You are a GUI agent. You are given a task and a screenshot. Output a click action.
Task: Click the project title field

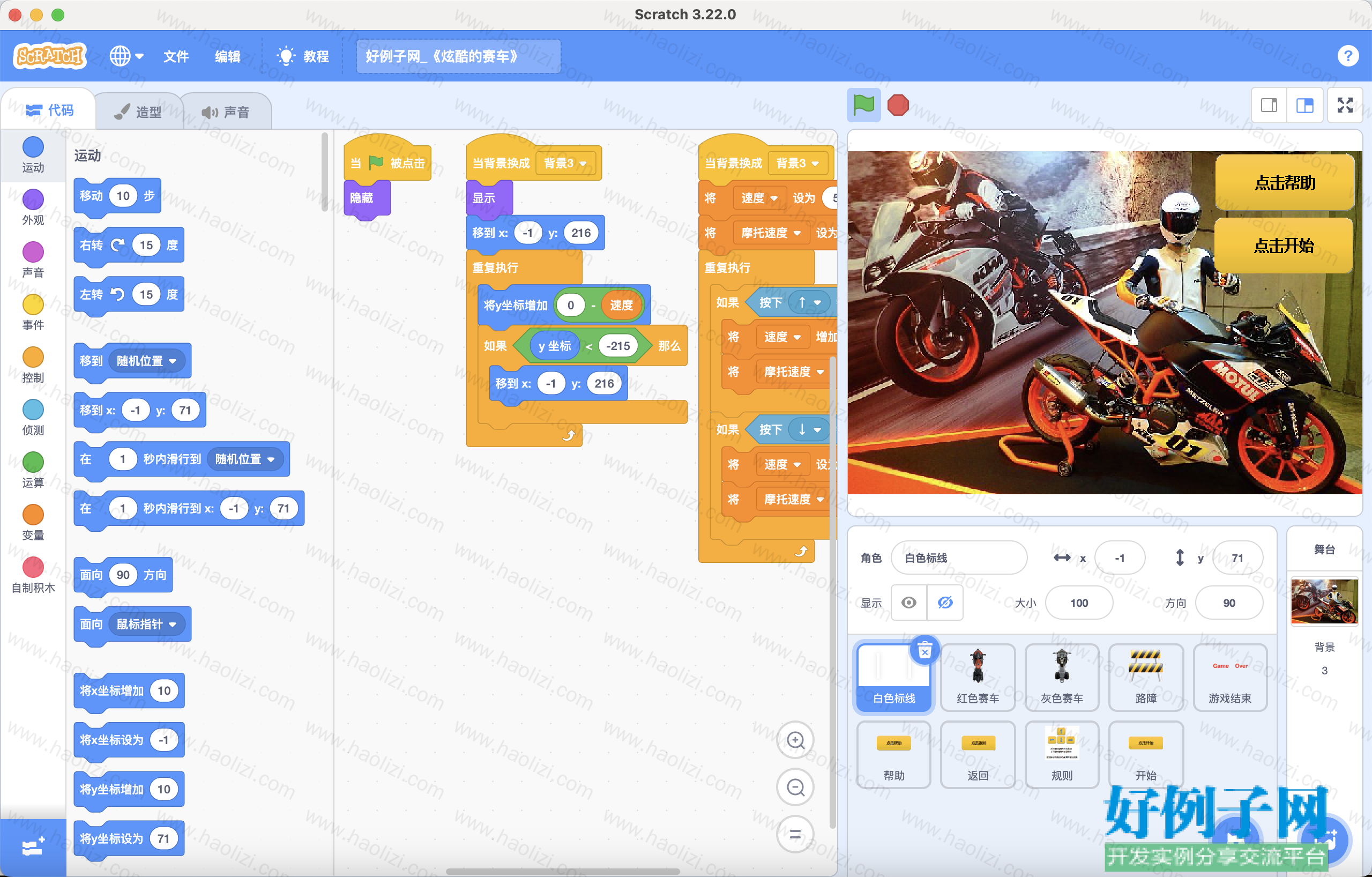(x=458, y=56)
